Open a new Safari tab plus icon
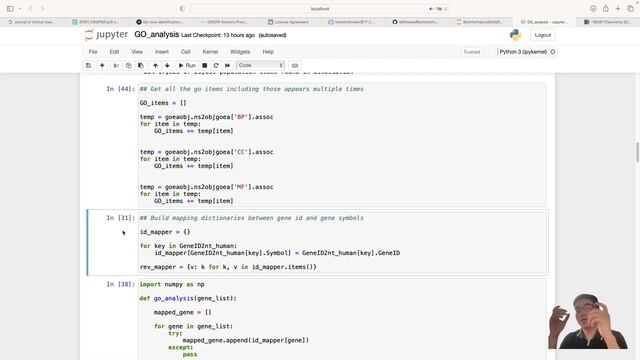 pyautogui.click(x=618, y=9)
